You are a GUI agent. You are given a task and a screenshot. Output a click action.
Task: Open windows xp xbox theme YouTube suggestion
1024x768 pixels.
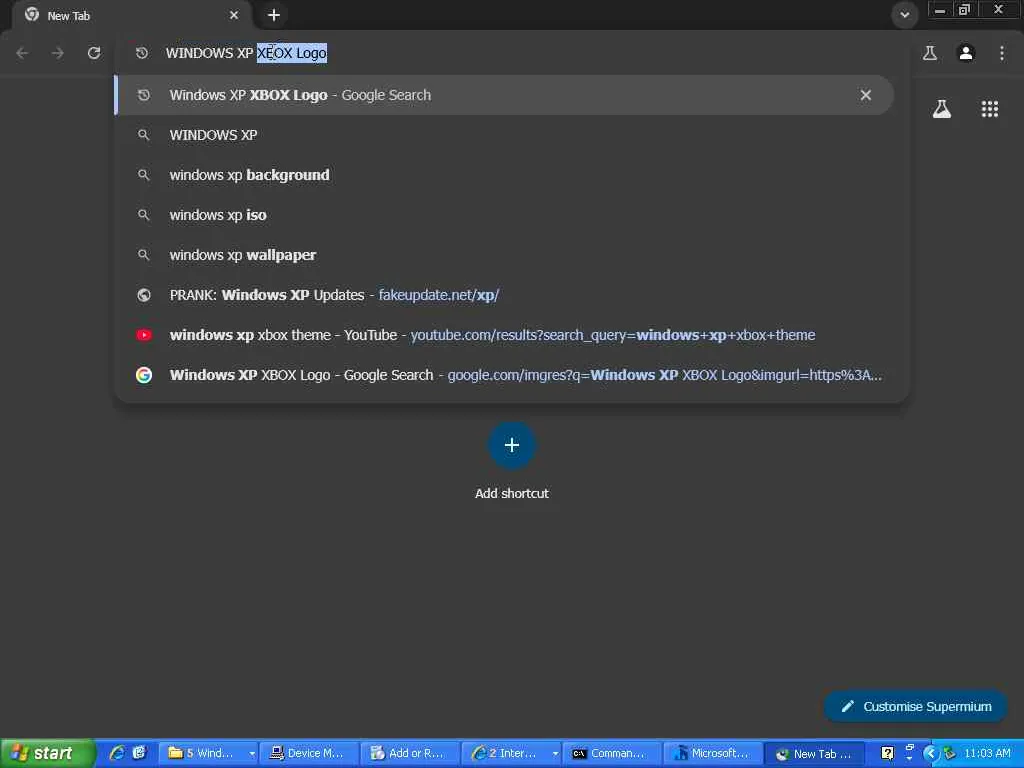coord(504,335)
